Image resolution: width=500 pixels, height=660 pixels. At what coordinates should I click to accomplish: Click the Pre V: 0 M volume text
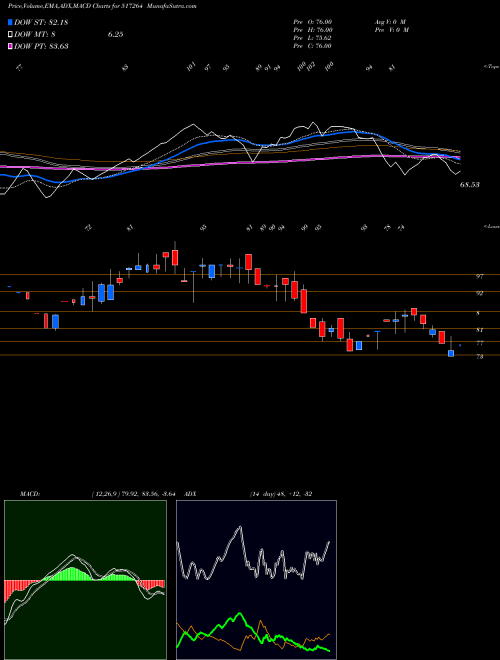click(392, 30)
